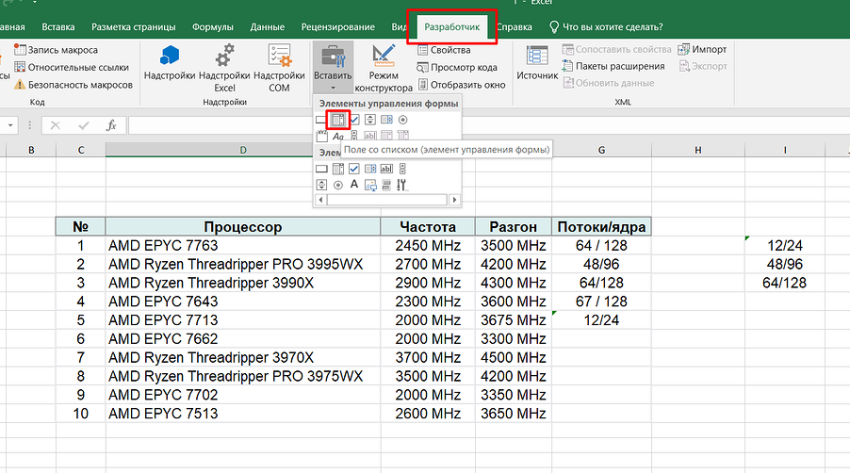Viewport: 850px width, 473px height.
Task: Switch to the Формулы ribbon tab
Action: [x=213, y=27]
